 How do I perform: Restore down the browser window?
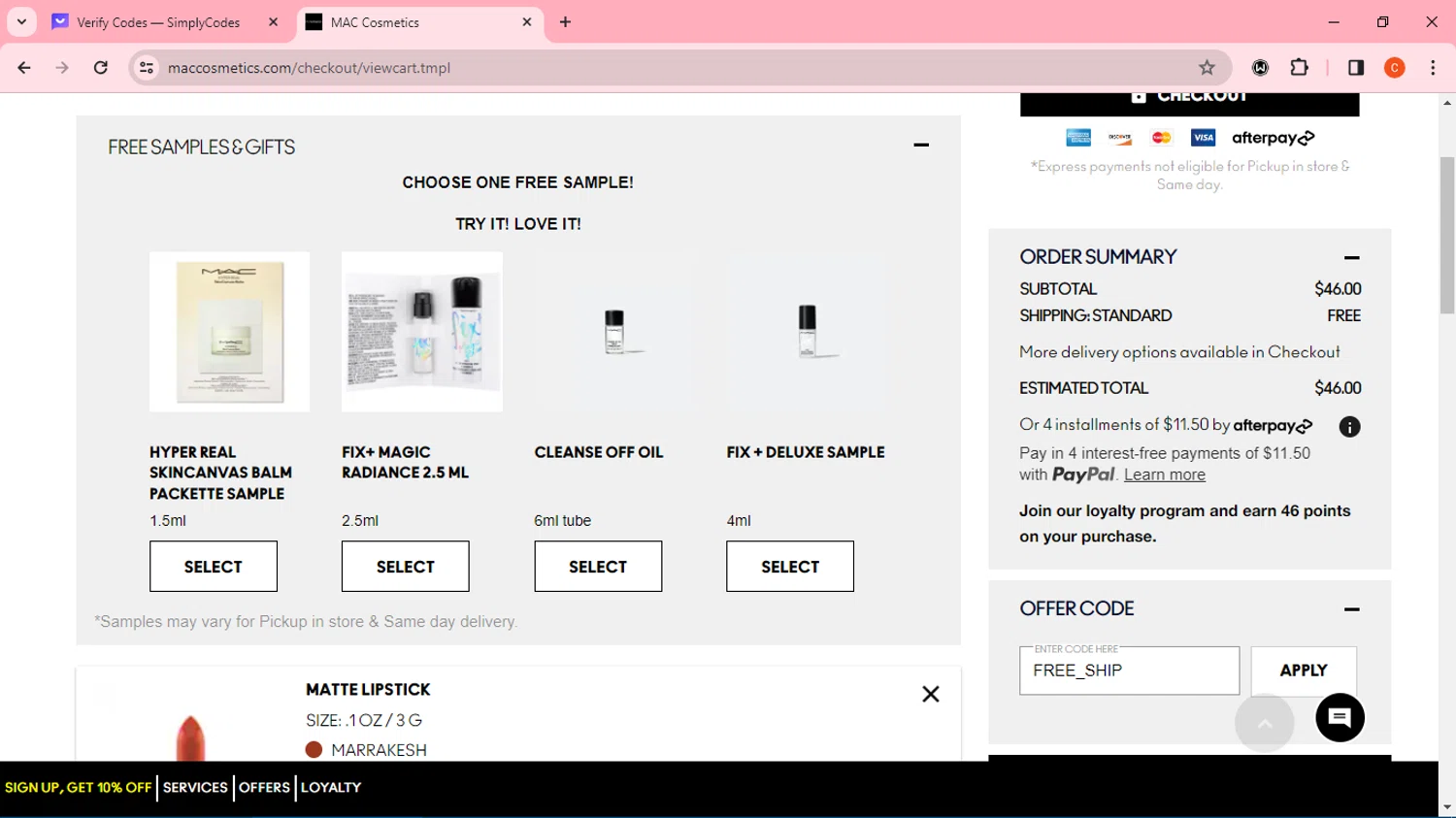(x=1383, y=21)
